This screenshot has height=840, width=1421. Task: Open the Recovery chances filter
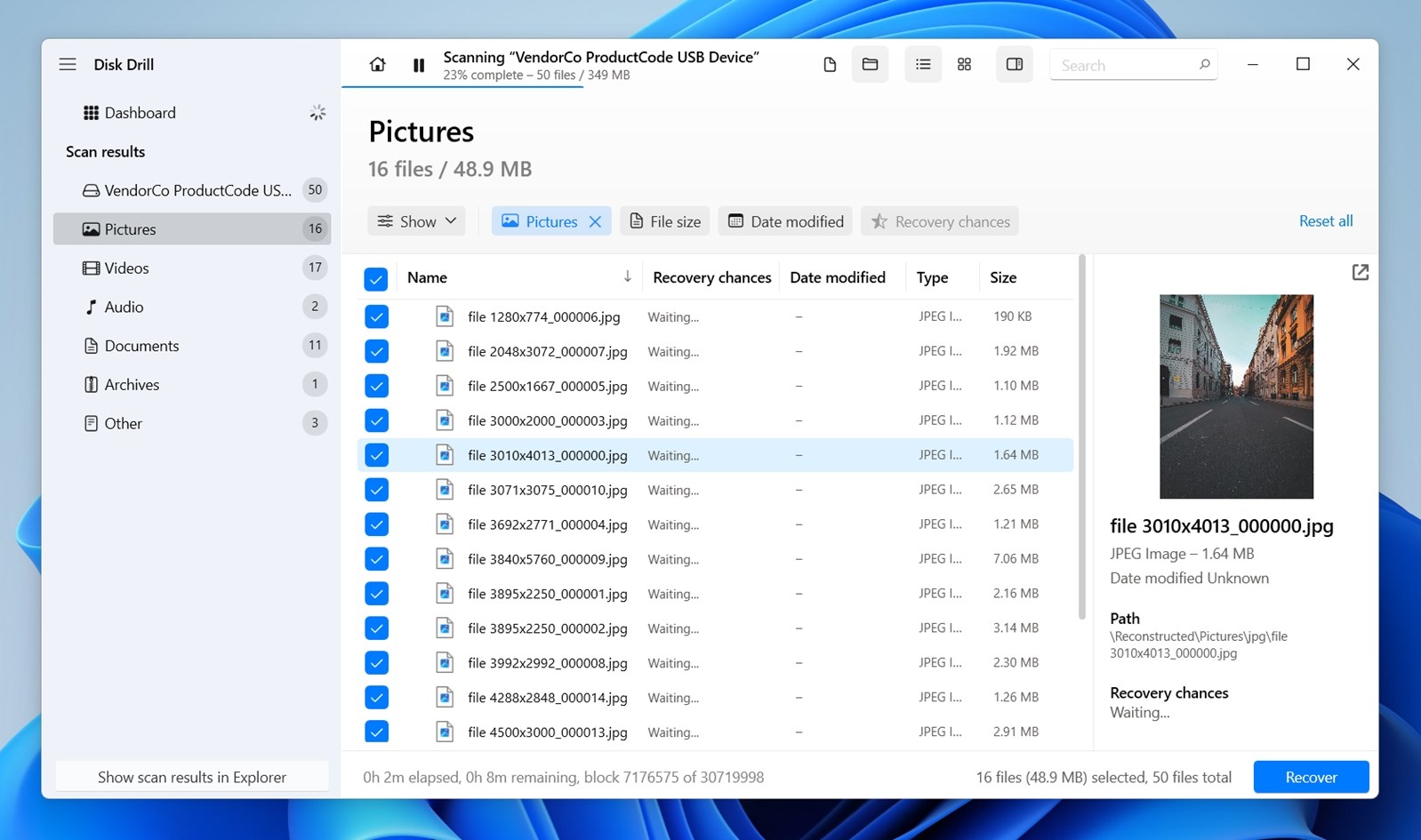940,221
